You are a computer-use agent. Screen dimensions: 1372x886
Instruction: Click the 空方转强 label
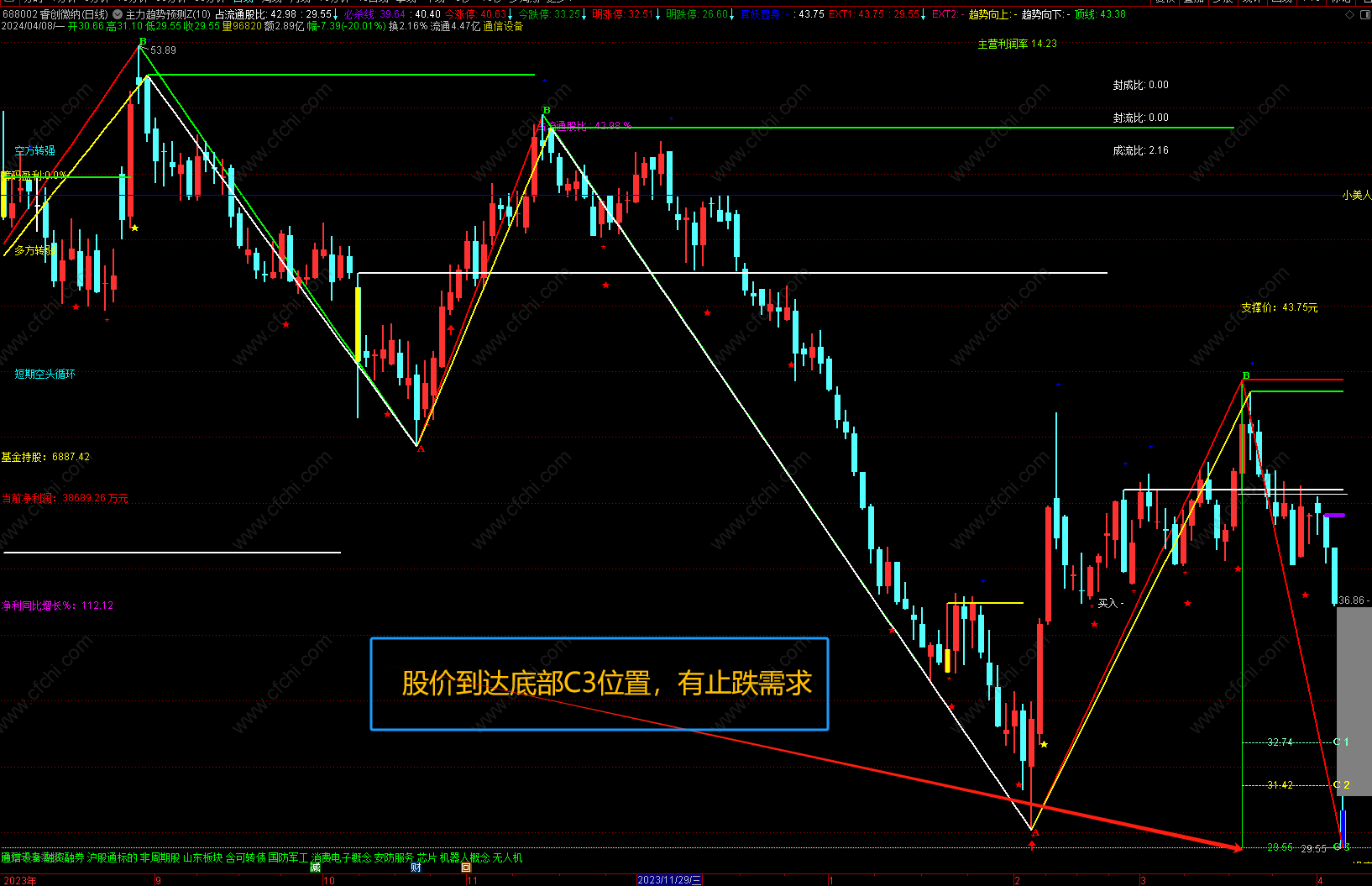point(34,150)
